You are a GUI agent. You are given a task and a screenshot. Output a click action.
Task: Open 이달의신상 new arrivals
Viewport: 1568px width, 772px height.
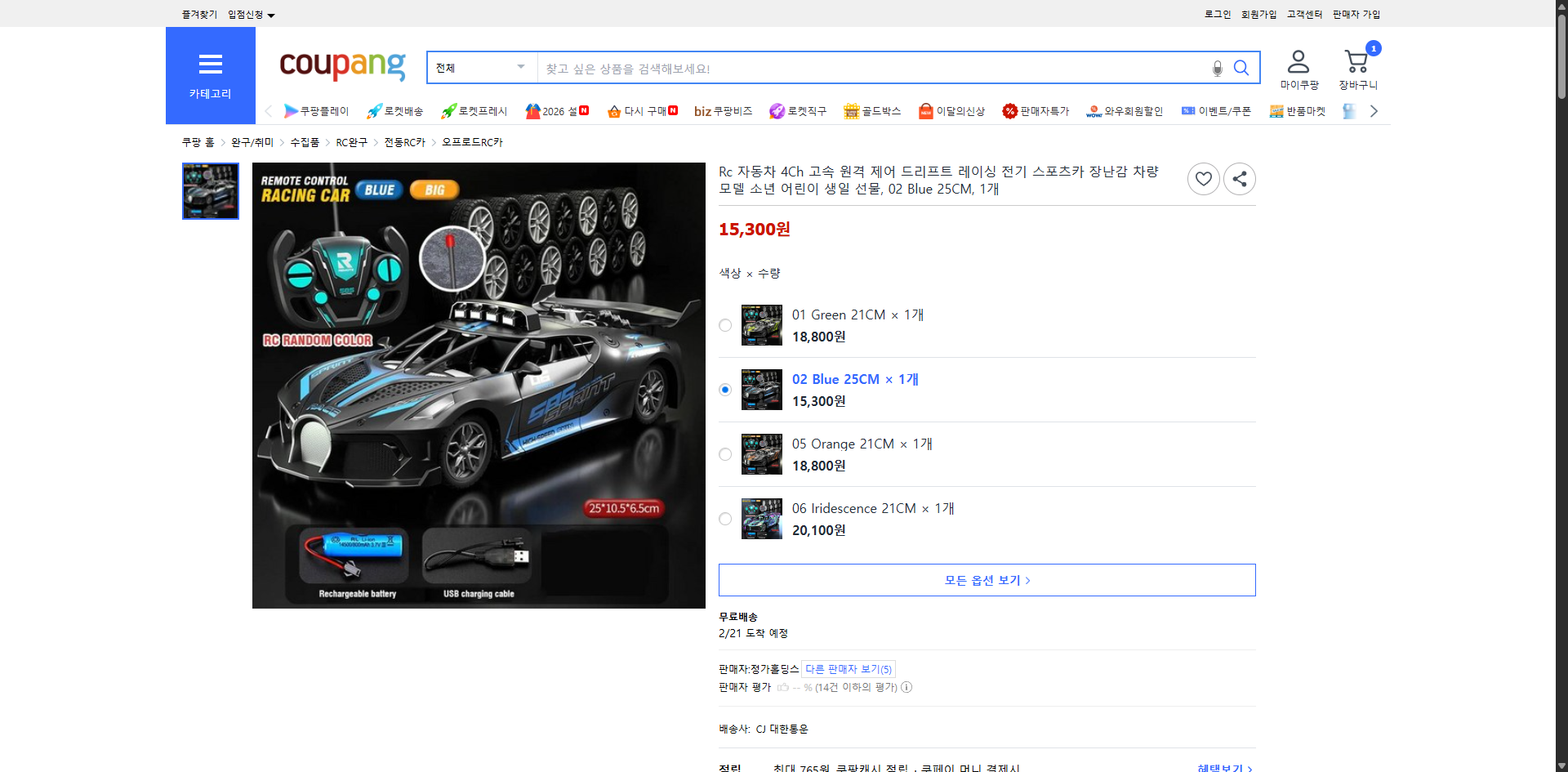tap(951, 111)
